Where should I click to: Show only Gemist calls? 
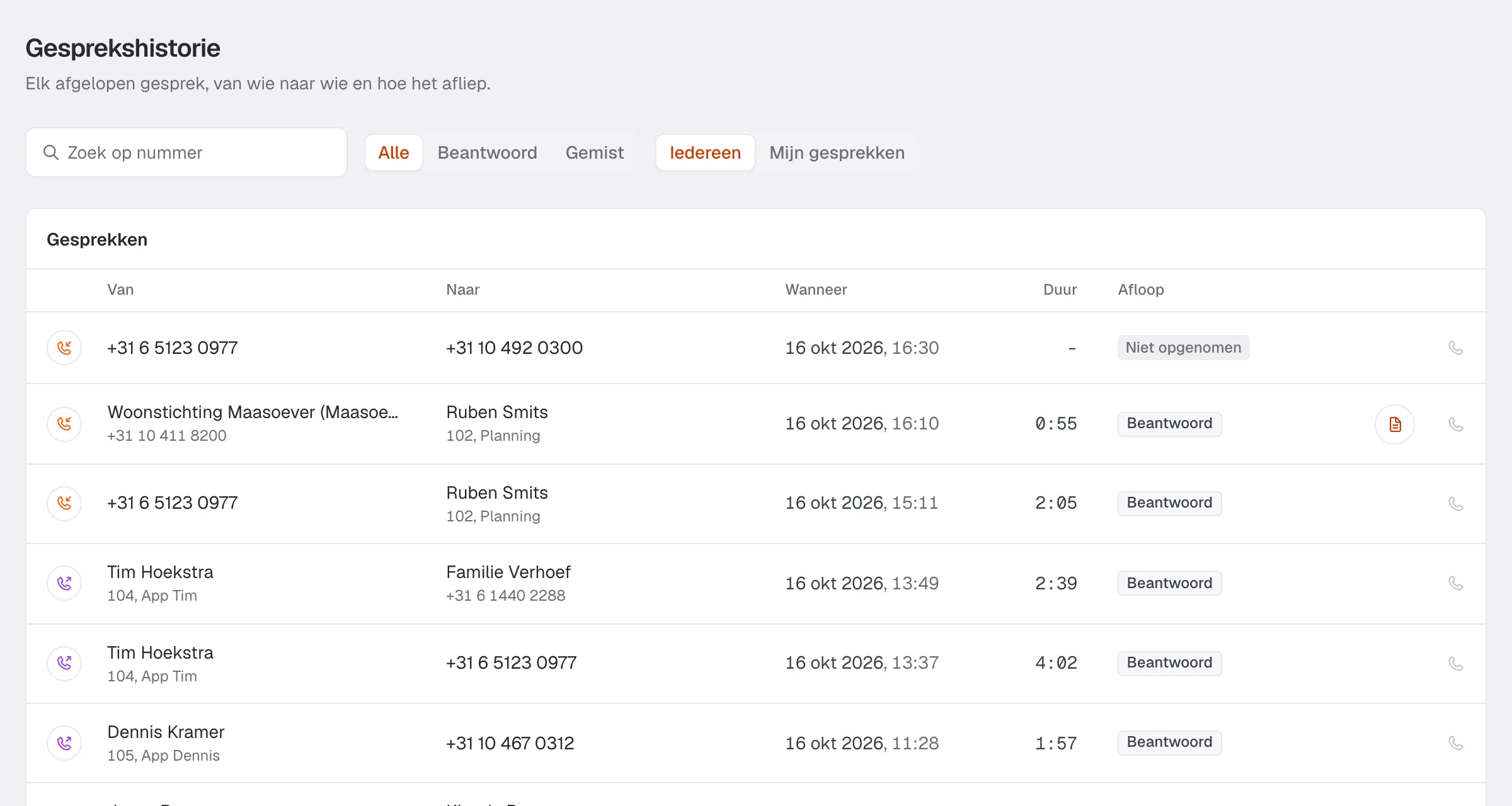coord(595,152)
